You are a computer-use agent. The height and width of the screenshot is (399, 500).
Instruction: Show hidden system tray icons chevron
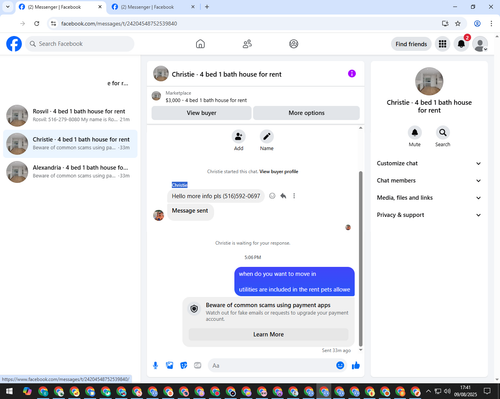[428, 391]
